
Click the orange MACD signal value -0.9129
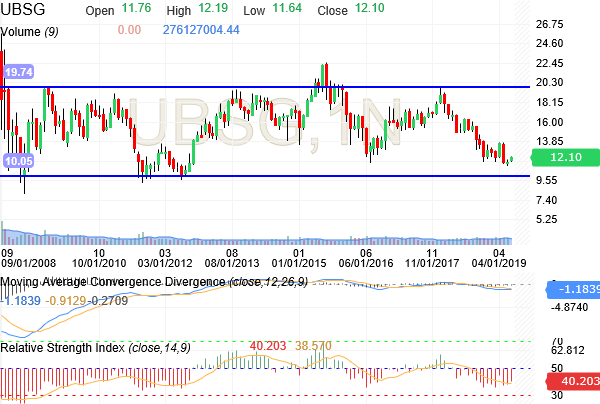coord(65,301)
